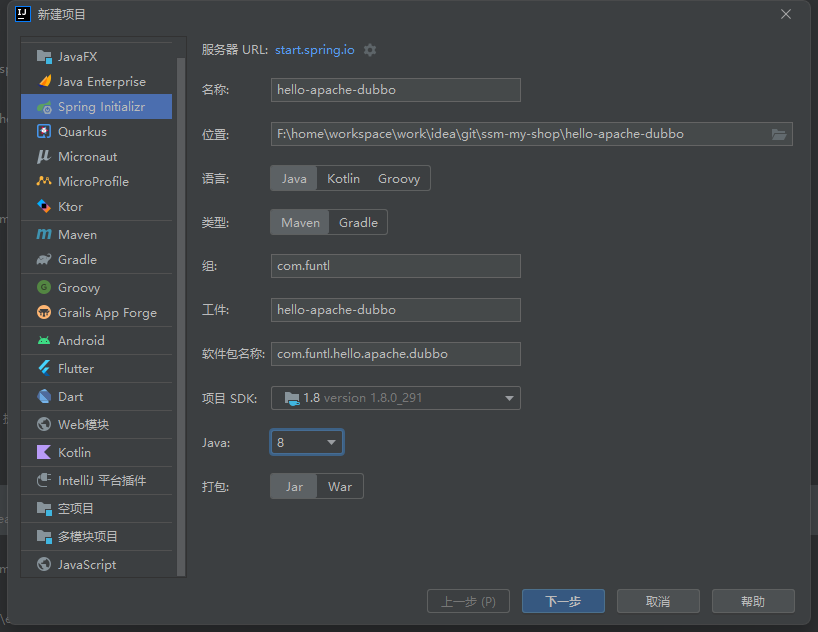
Task: Select Jar packaging
Action: coord(294,486)
